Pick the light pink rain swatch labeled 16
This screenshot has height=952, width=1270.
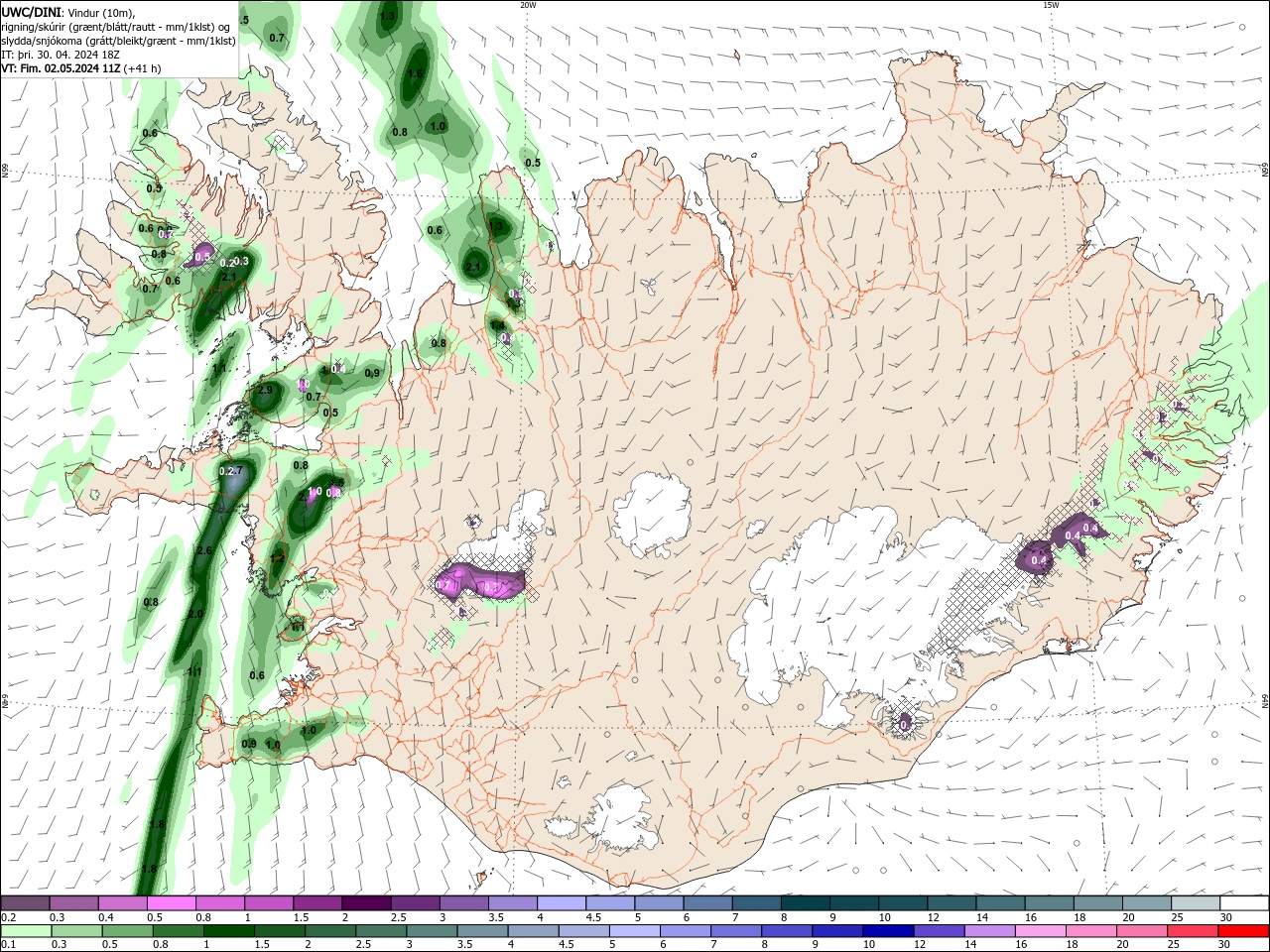pyautogui.click(x=1040, y=931)
